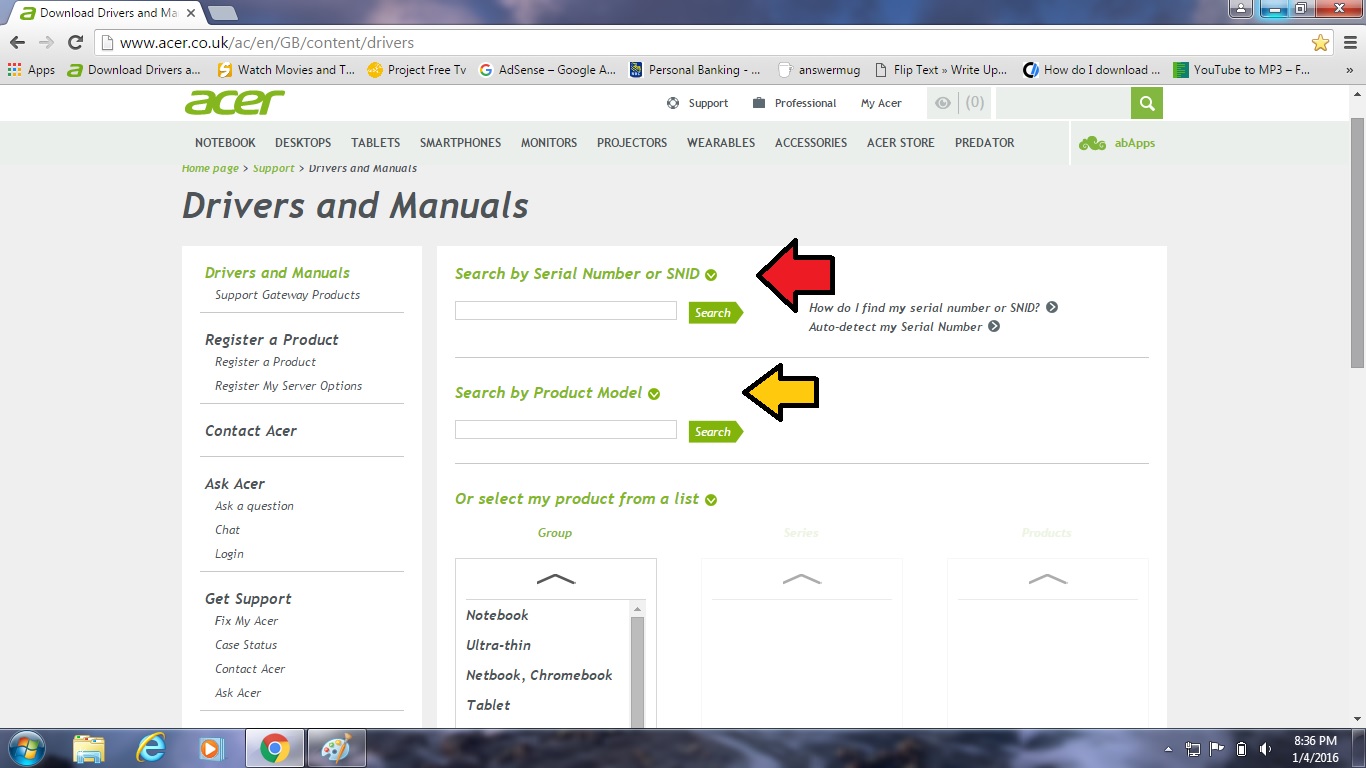Click the up chevron in Series column

[x=802, y=579]
